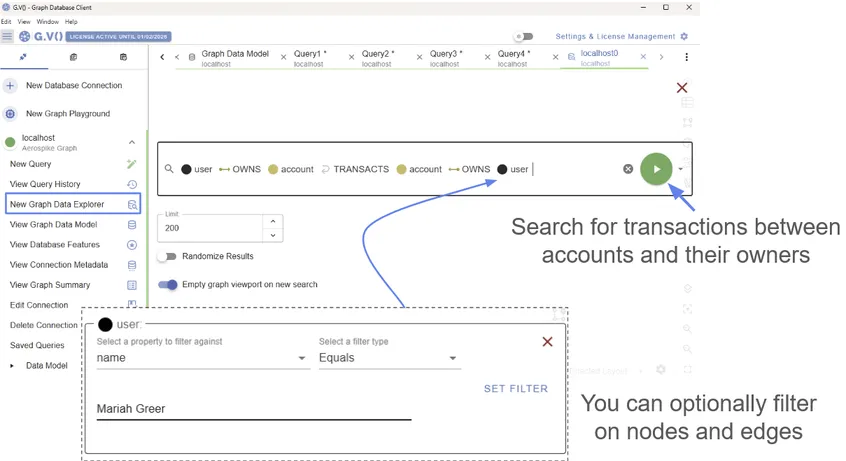
Task: Open the property dropdown showing name
Action: (302, 358)
